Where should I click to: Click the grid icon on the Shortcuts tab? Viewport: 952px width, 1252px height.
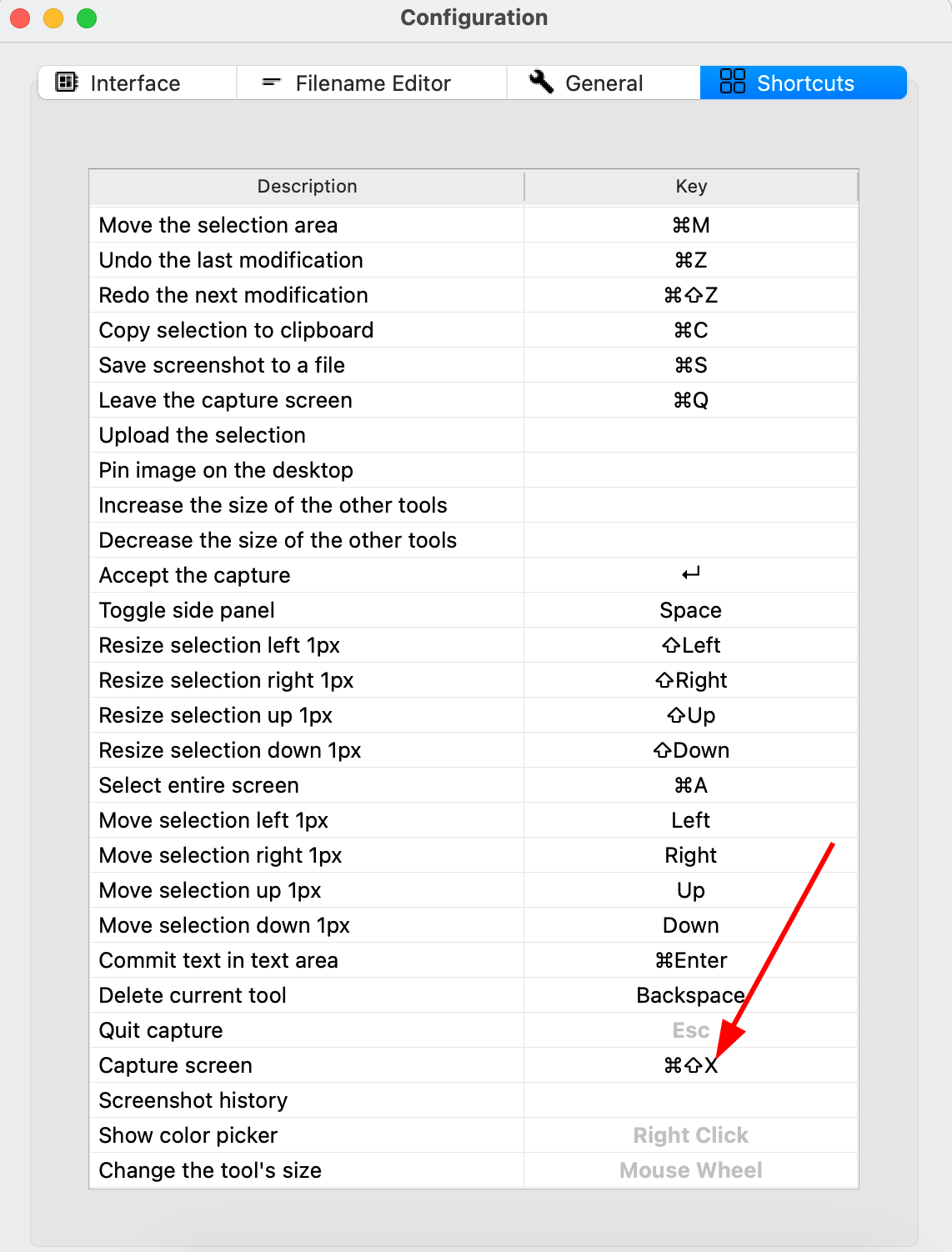point(731,83)
